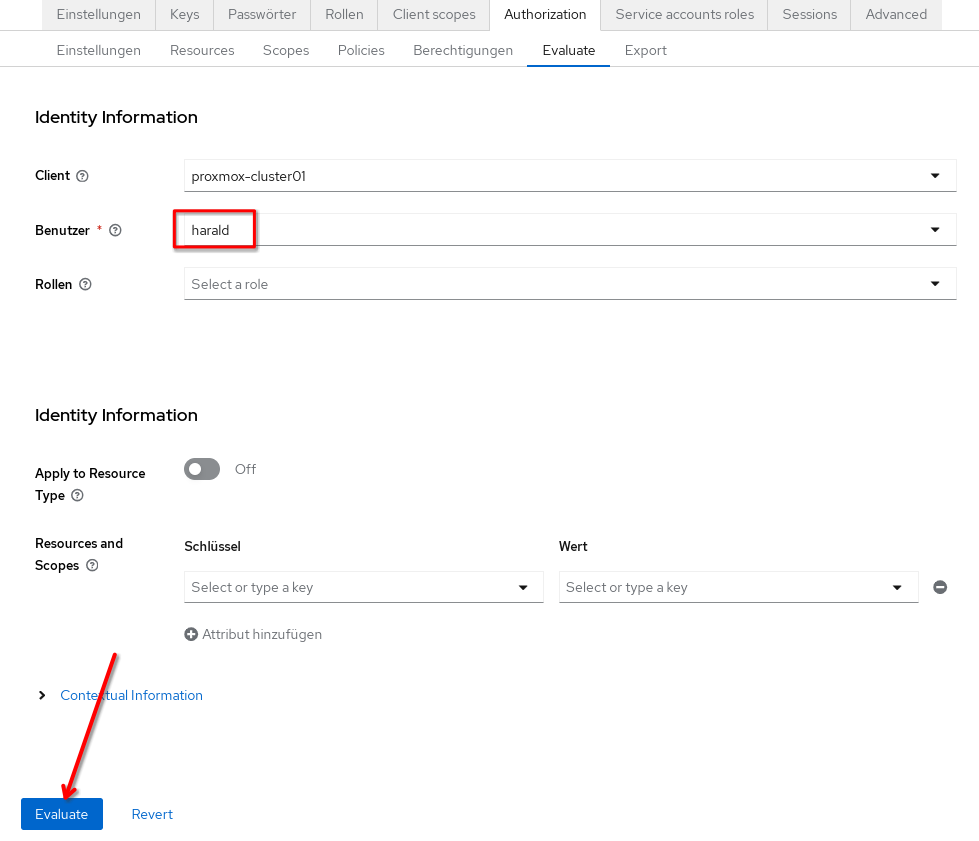Screen dimensions: 979x841
Task: Remove the key-value row with minus icon
Action: (940, 587)
